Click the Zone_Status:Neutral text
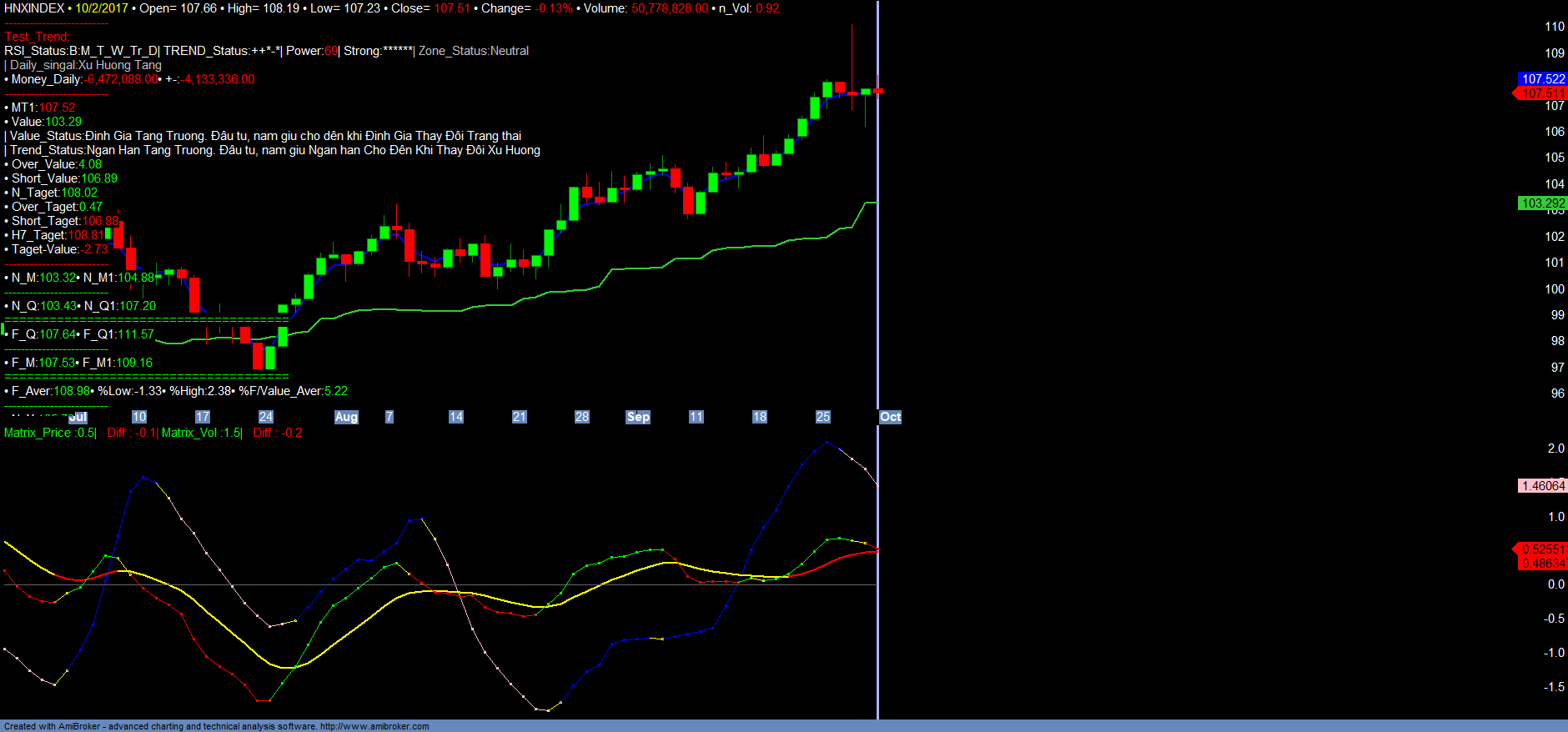 point(473,51)
